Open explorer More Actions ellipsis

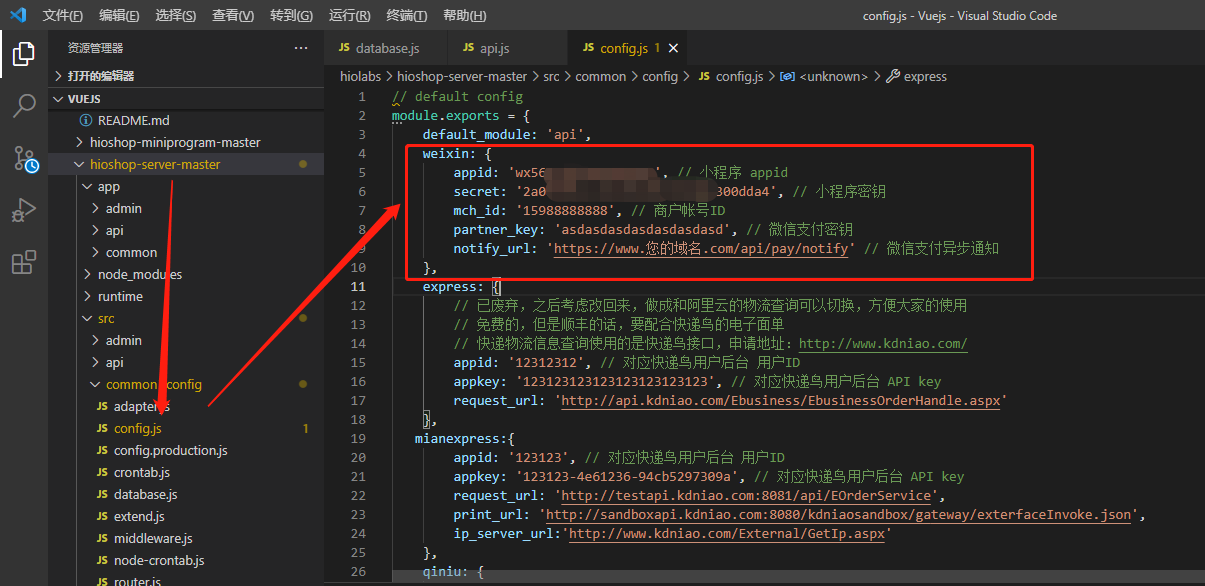tap(301, 48)
